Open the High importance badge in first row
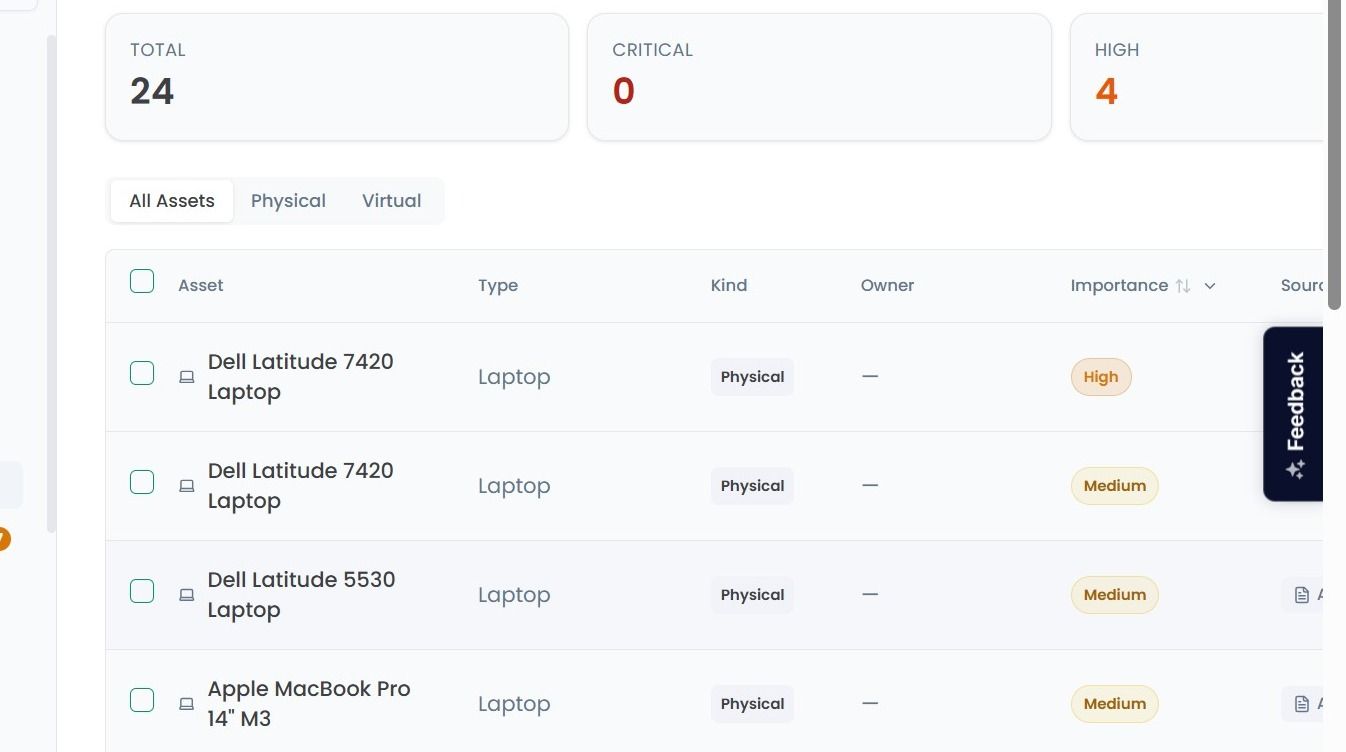The image size is (1346, 752). coord(1101,377)
